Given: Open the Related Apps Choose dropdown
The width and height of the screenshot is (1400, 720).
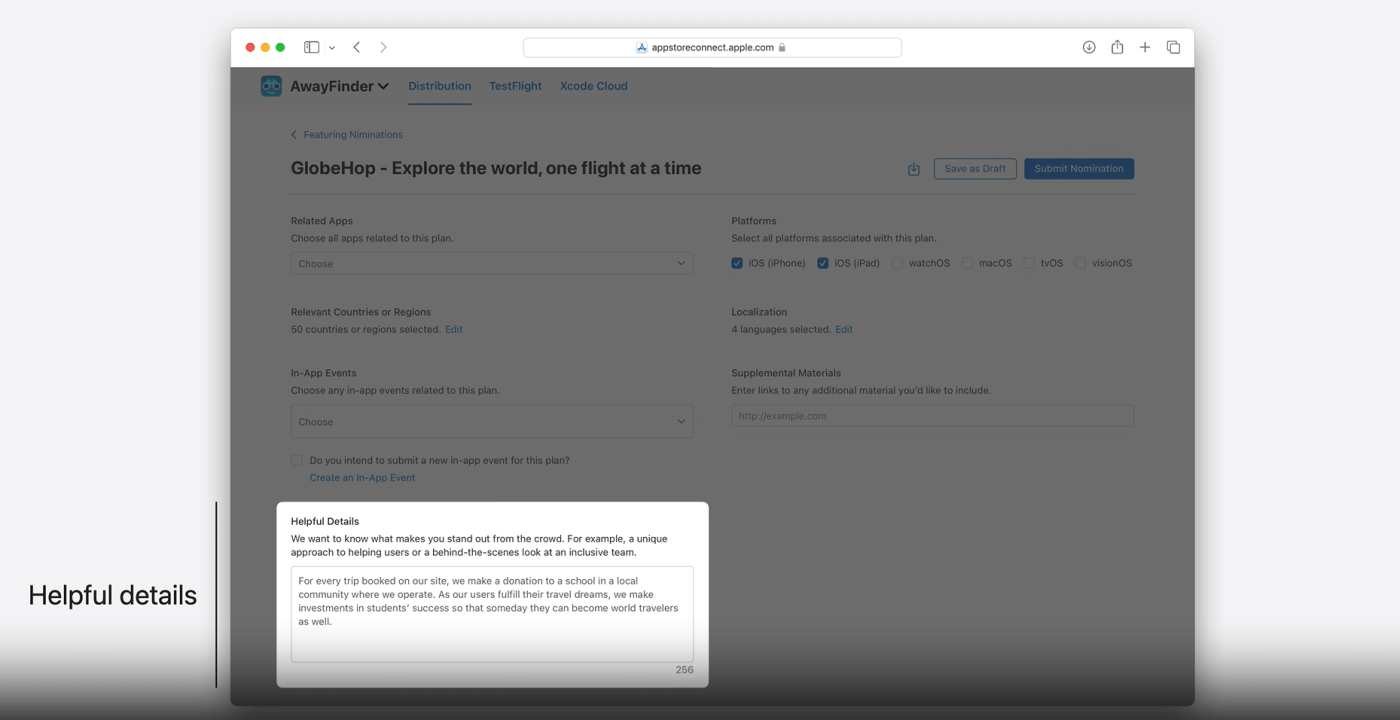Looking at the screenshot, I should pos(492,264).
